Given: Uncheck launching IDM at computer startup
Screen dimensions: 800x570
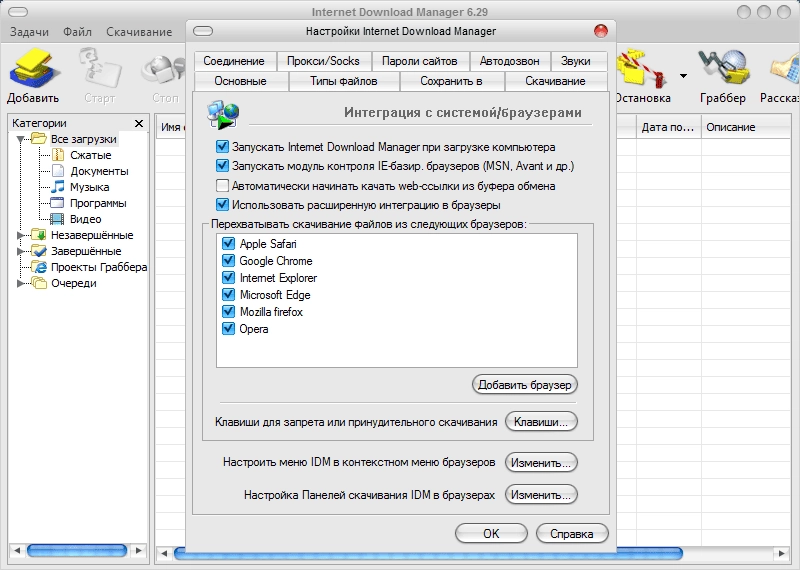Looking at the screenshot, I should pyautogui.click(x=222, y=147).
